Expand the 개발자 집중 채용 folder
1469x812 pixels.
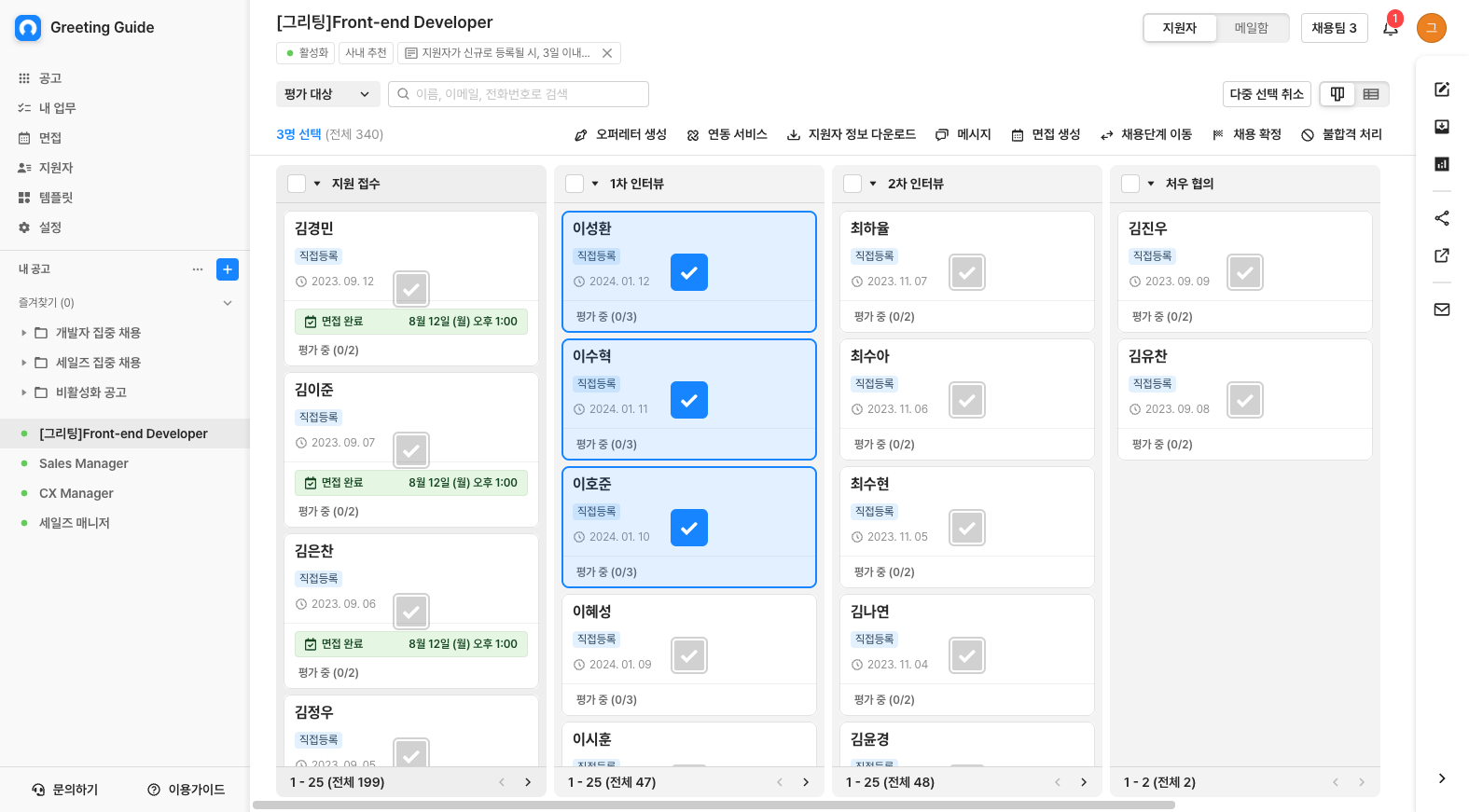pos(23,333)
